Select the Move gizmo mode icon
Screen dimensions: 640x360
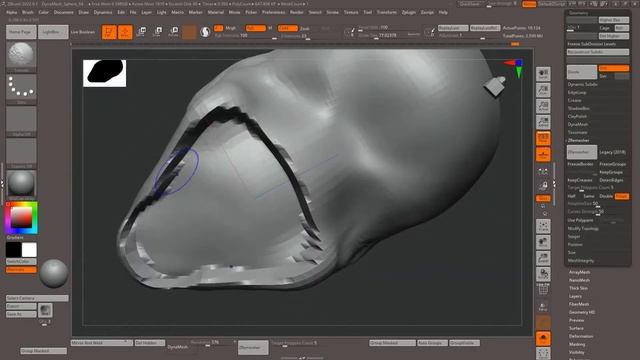142,32
